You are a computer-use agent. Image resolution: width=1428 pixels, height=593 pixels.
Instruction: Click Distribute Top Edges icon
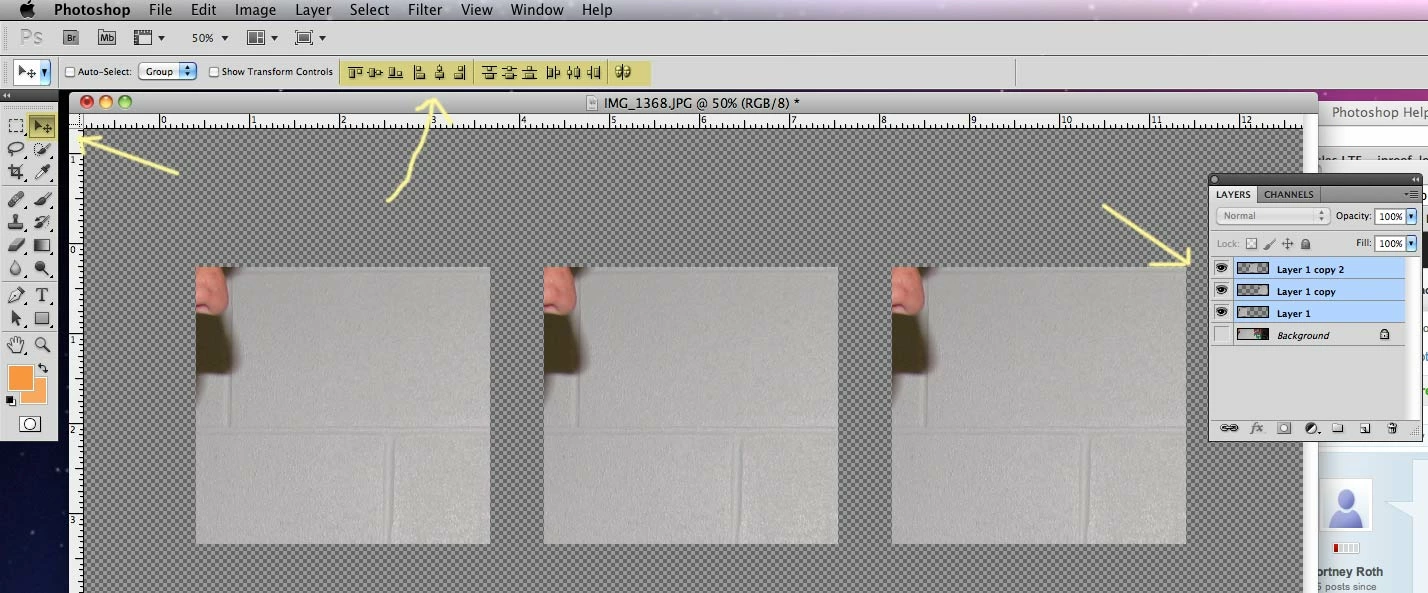489,72
